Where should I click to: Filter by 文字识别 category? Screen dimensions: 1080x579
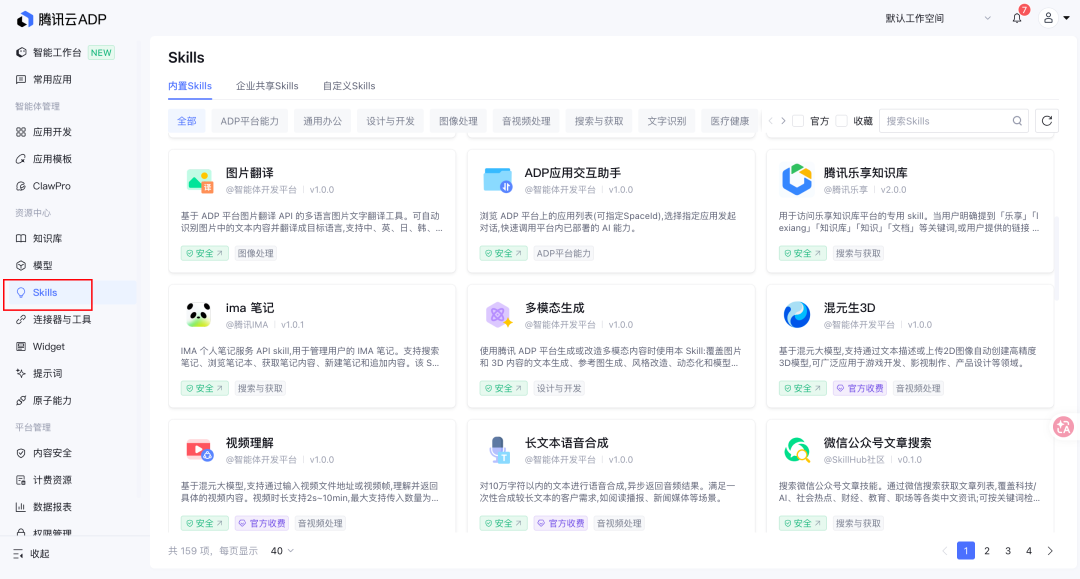click(667, 121)
